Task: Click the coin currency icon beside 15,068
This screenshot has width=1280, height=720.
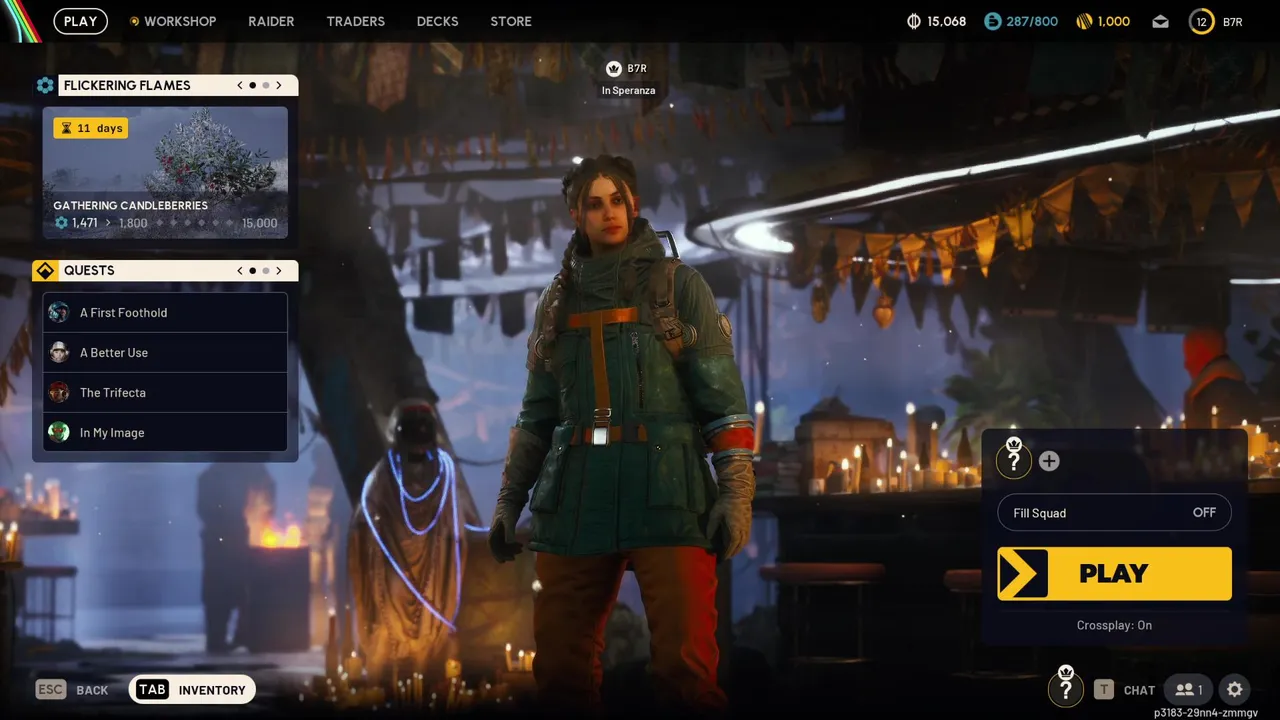Action: [913, 21]
